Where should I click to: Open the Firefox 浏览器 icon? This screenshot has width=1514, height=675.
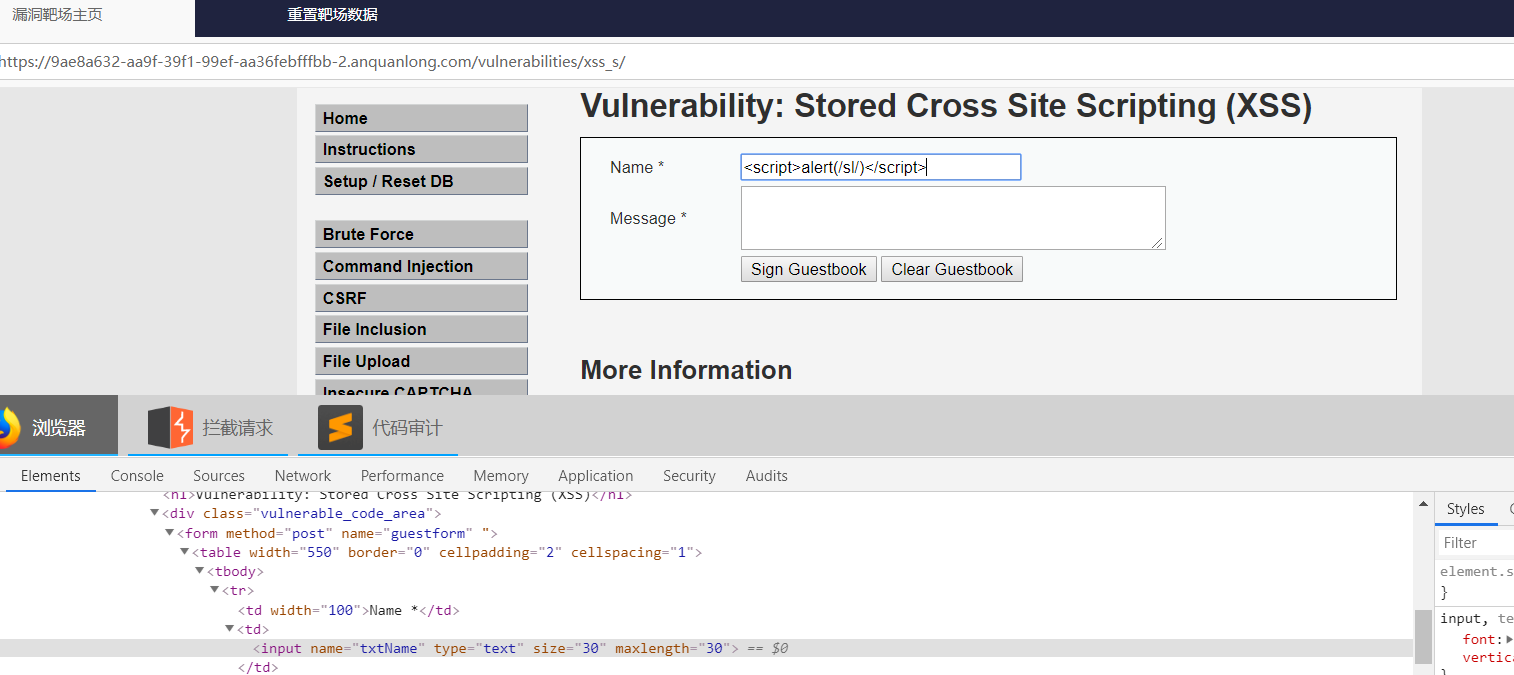tap(6, 427)
